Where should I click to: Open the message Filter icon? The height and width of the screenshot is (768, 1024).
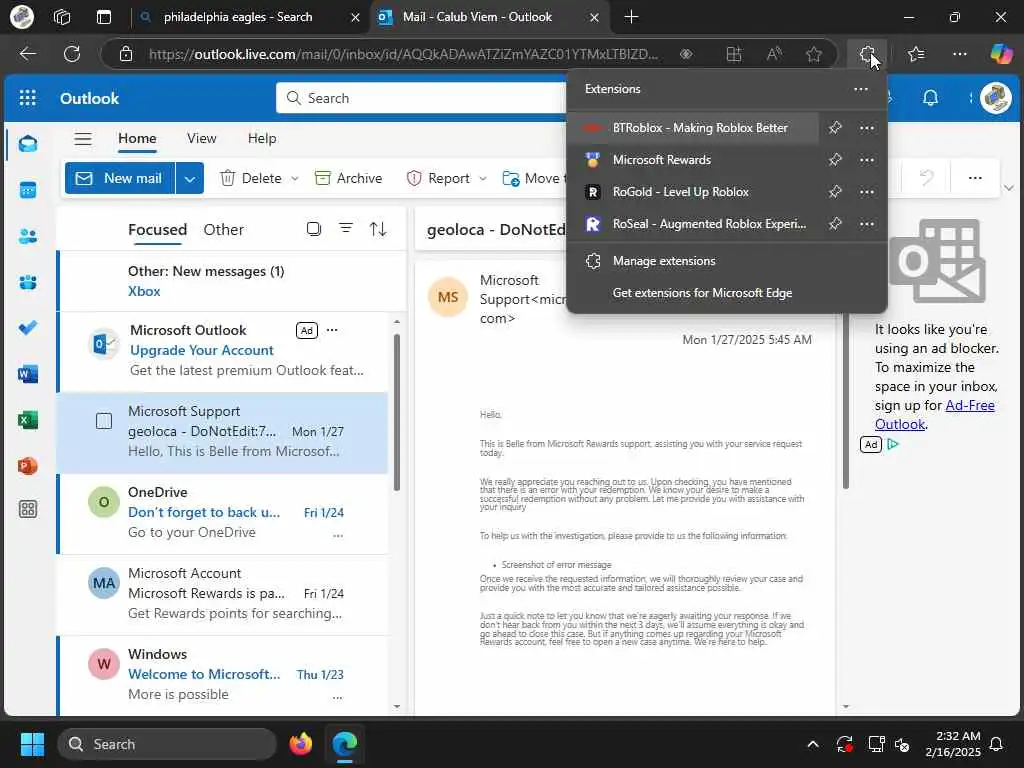[345, 228]
